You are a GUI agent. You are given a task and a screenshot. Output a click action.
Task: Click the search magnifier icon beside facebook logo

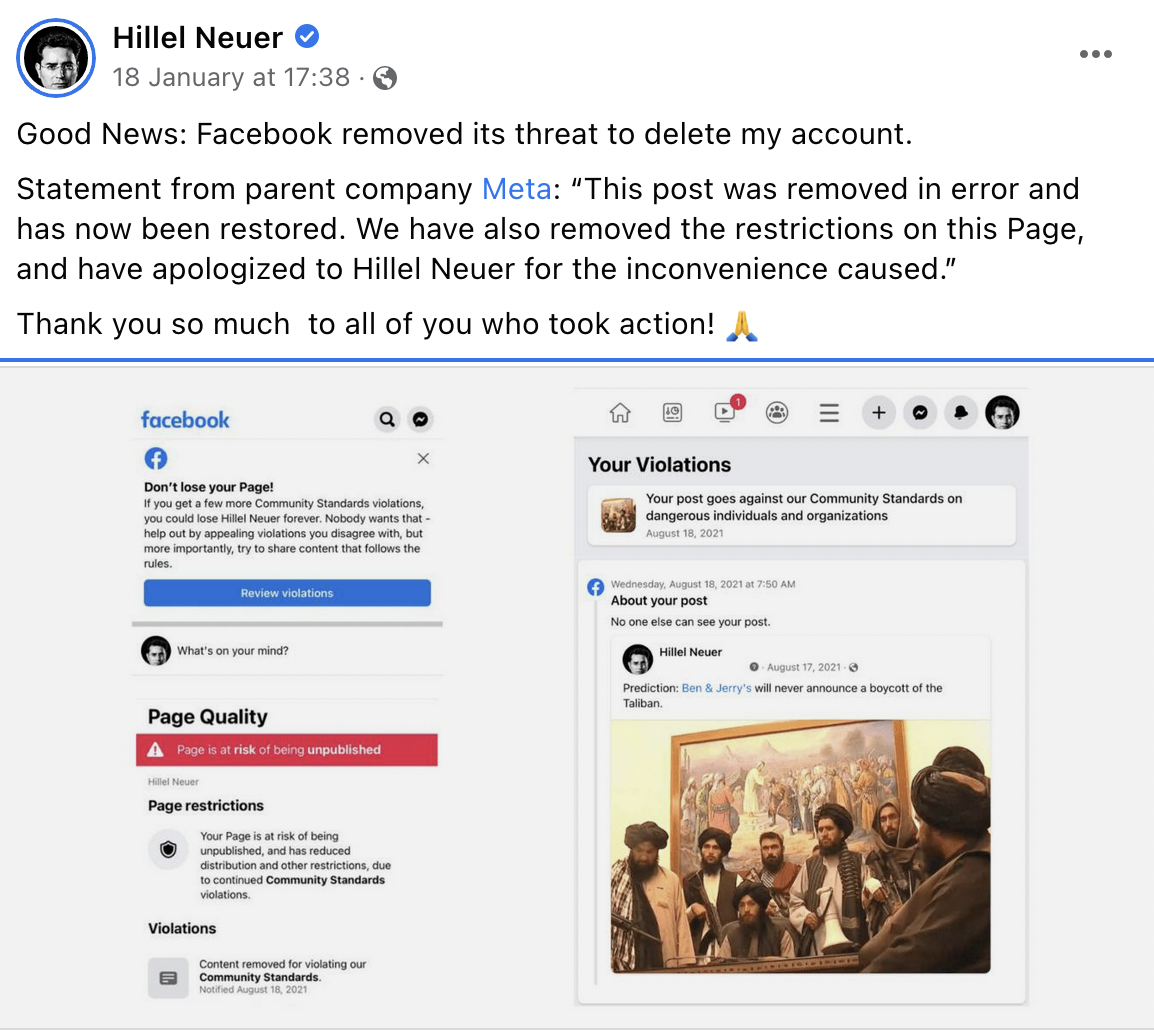tap(387, 419)
